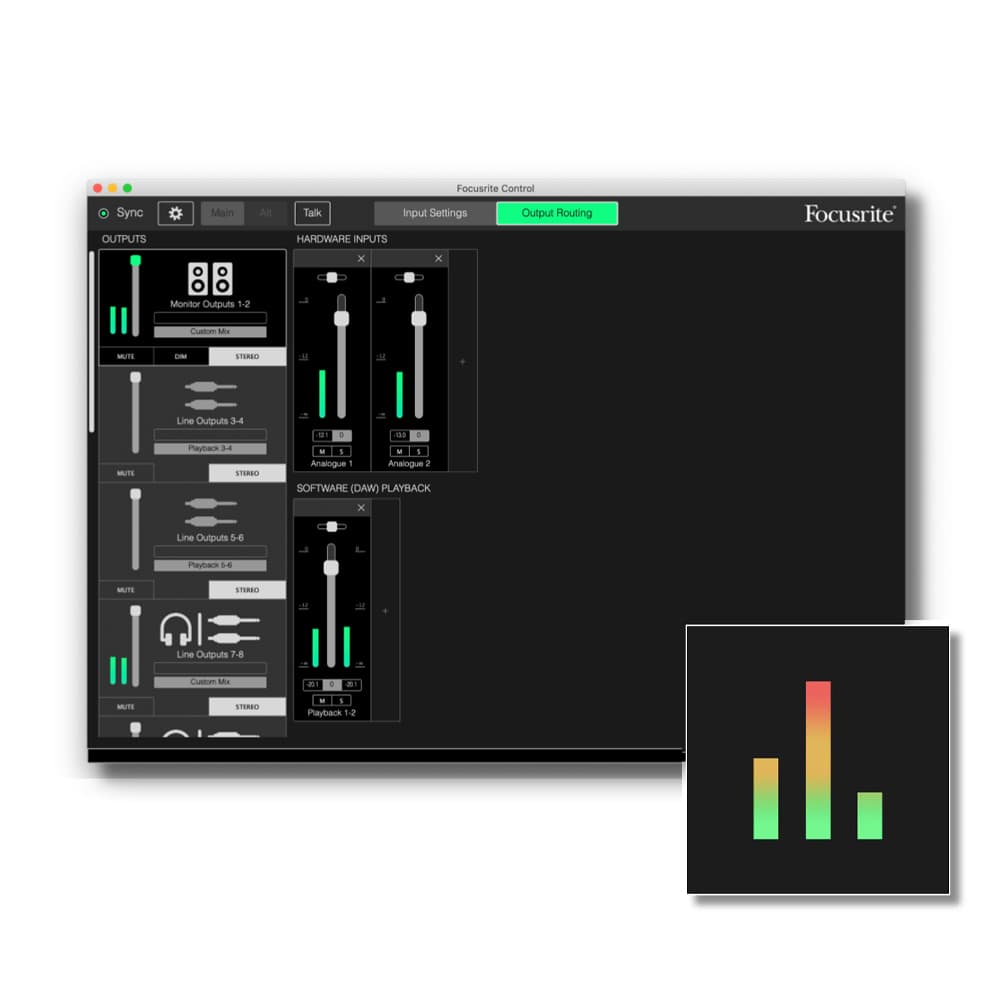Click the macOS yellow minimize window button
Screen dimensions: 1000x1000
[112, 188]
